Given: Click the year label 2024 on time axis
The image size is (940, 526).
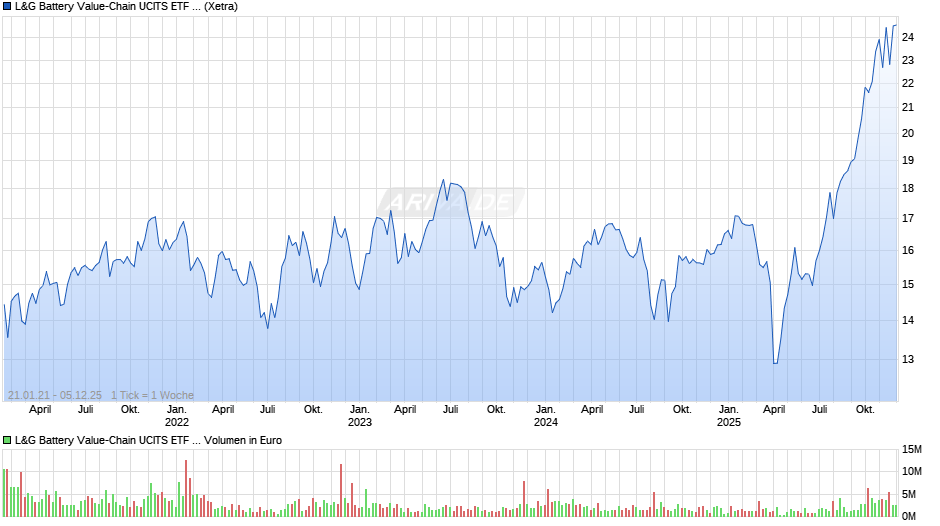Looking at the screenshot, I should 546,422.
